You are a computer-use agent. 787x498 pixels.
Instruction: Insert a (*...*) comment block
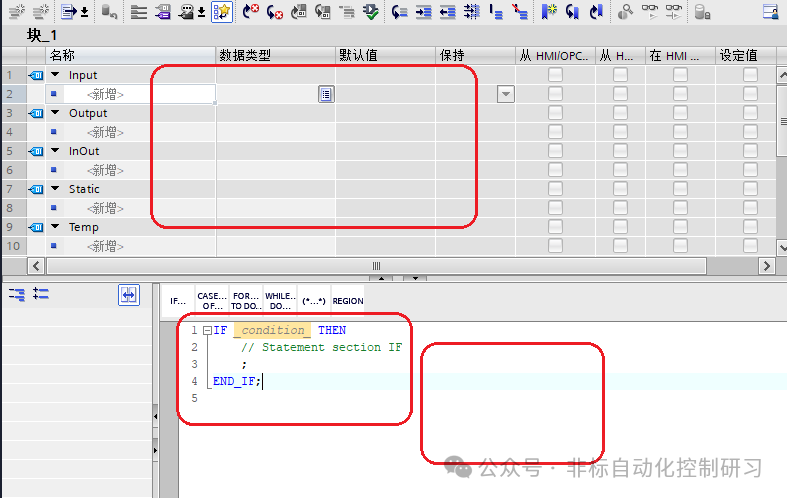click(314, 301)
